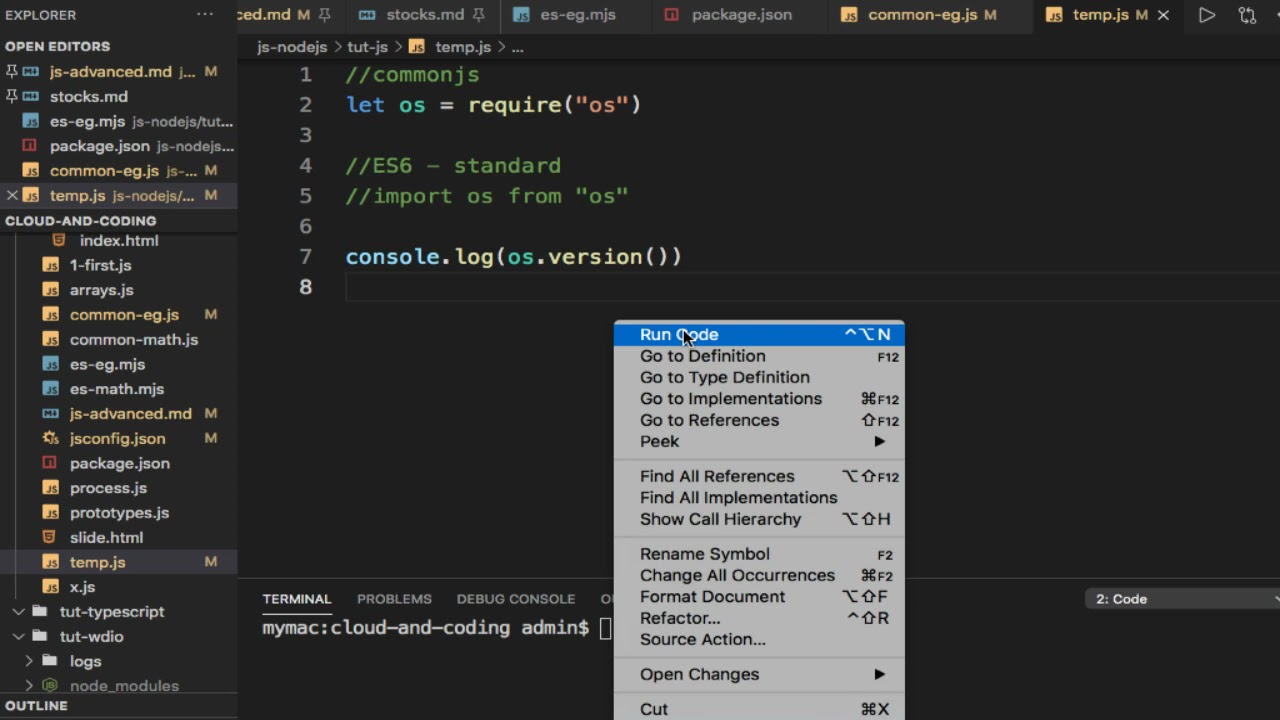Collapse the tut-wdio folder
Image resolution: width=1280 pixels, height=720 pixels.
(x=18, y=636)
